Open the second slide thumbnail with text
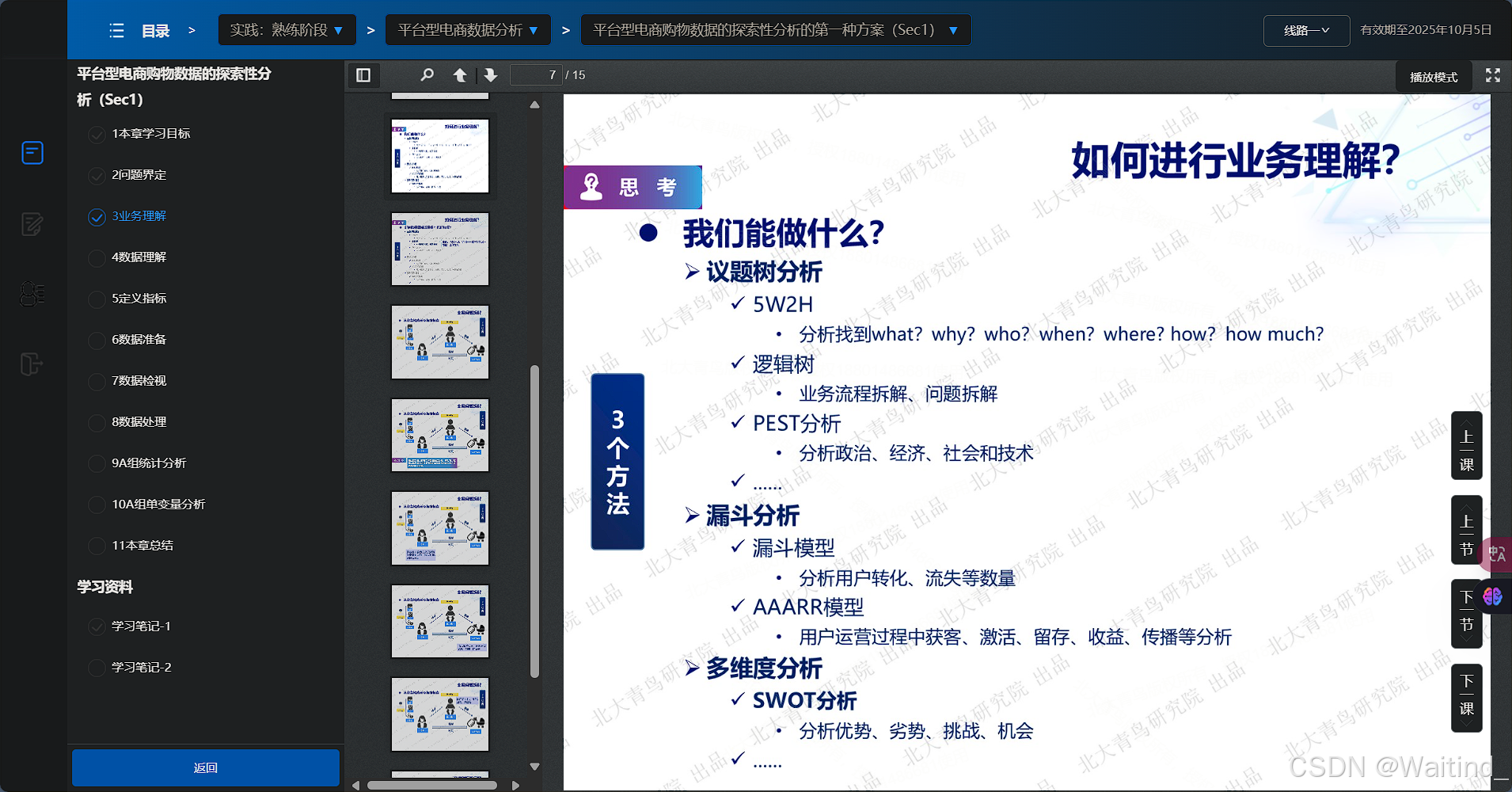1512x792 pixels. click(440, 249)
